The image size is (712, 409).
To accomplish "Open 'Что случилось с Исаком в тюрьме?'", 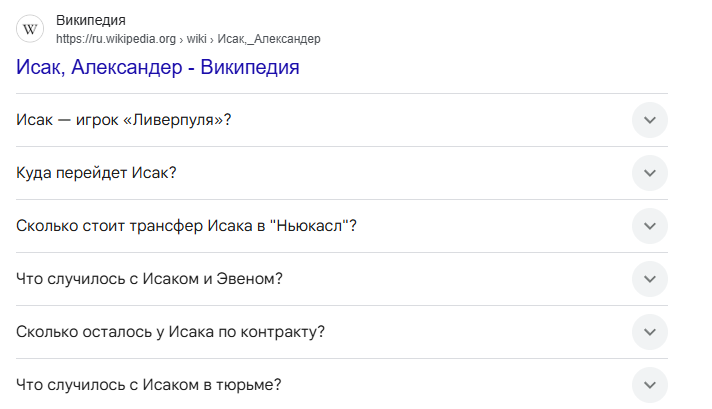I will tap(148, 385).
